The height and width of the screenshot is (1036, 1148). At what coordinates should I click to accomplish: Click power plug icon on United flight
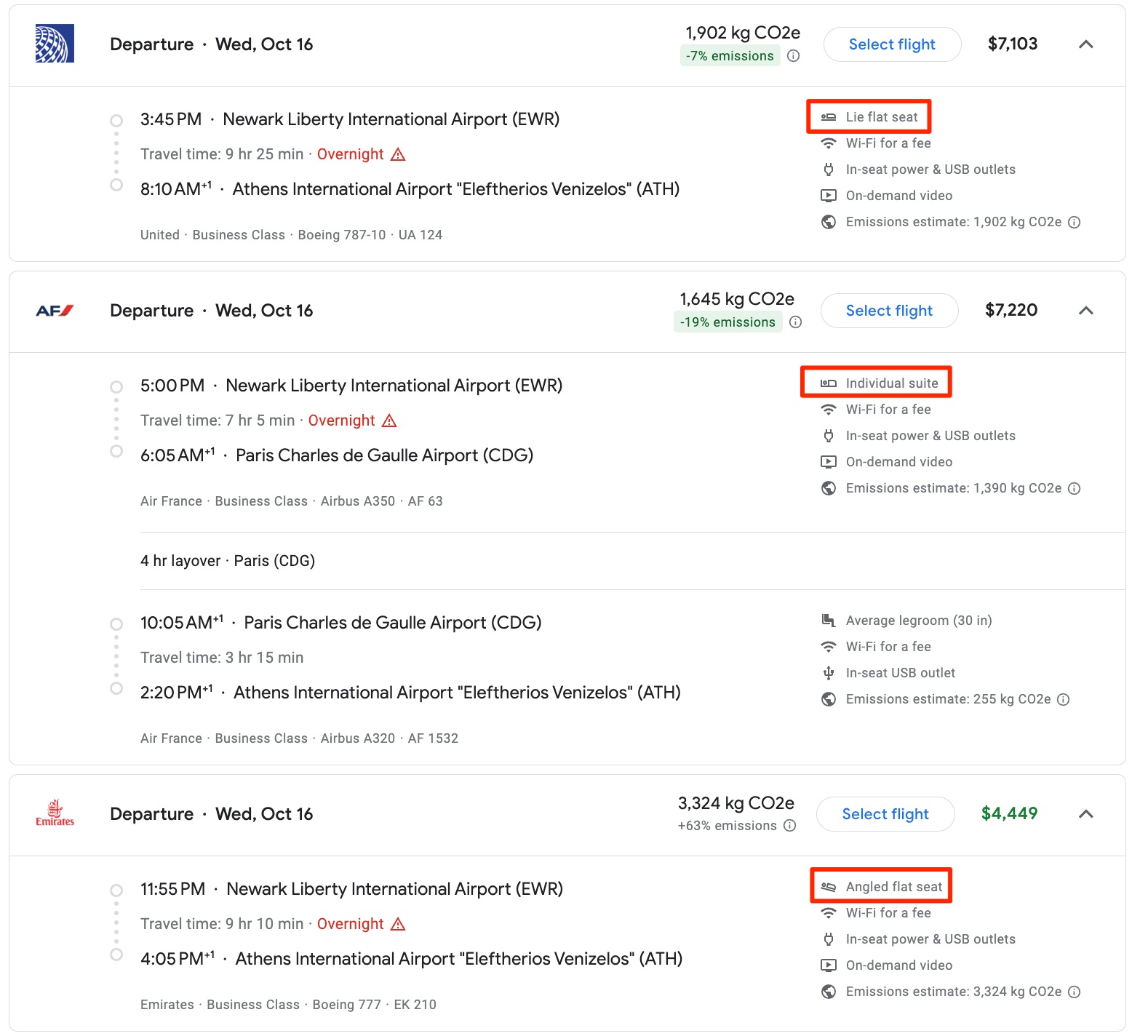[x=828, y=170]
